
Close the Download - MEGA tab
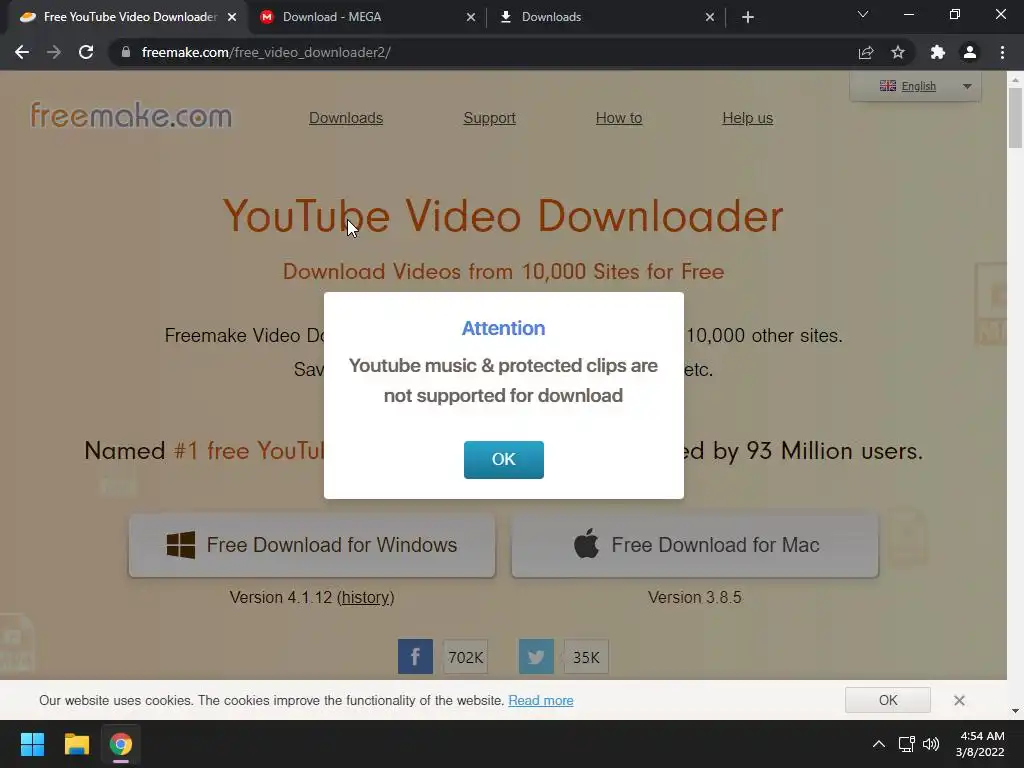coord(471,17)
